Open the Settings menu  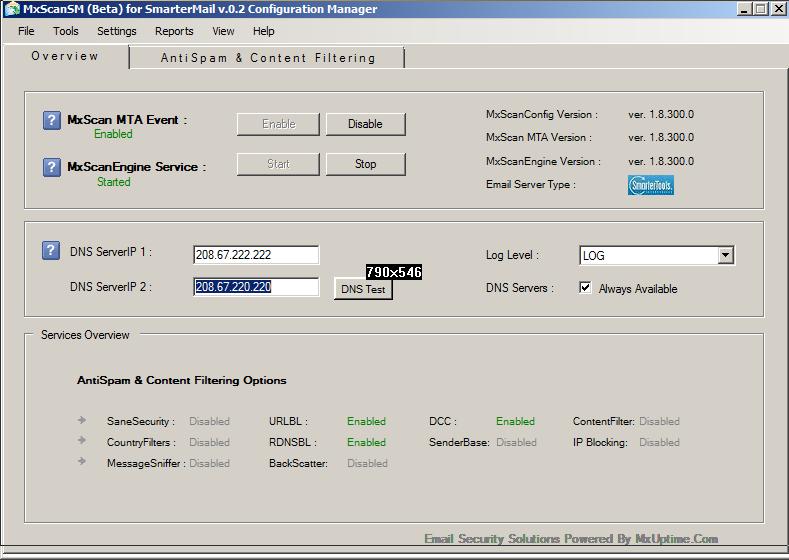point(117,31)
